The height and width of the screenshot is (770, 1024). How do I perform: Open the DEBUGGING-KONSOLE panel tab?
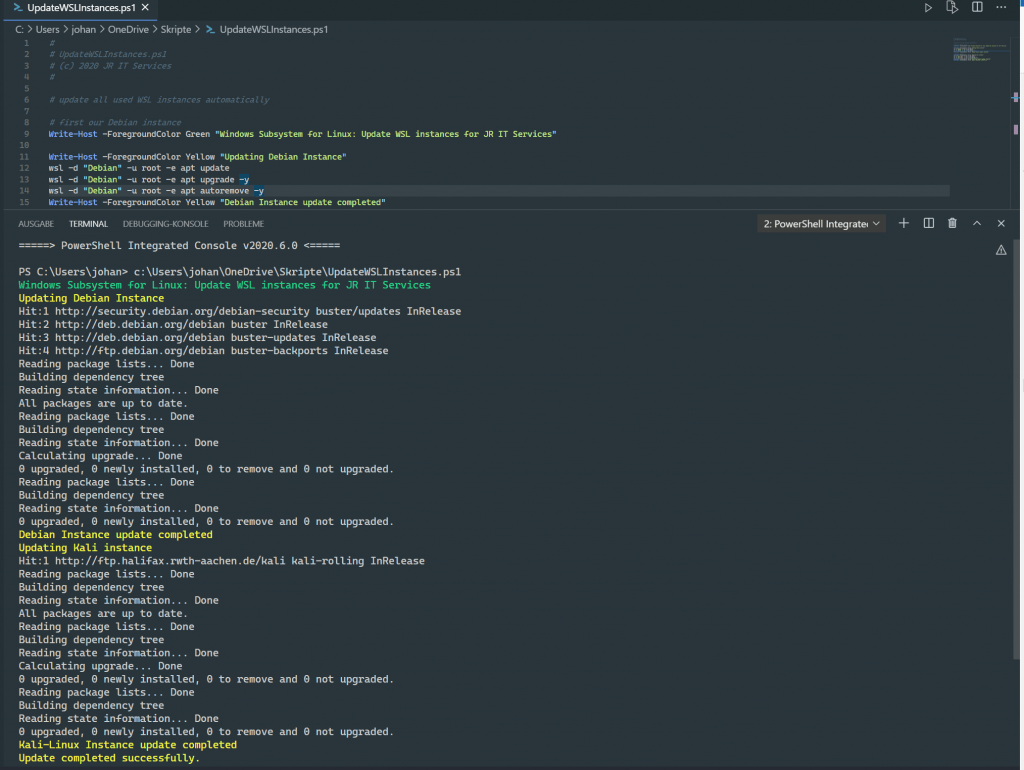(x=165, y=224)
